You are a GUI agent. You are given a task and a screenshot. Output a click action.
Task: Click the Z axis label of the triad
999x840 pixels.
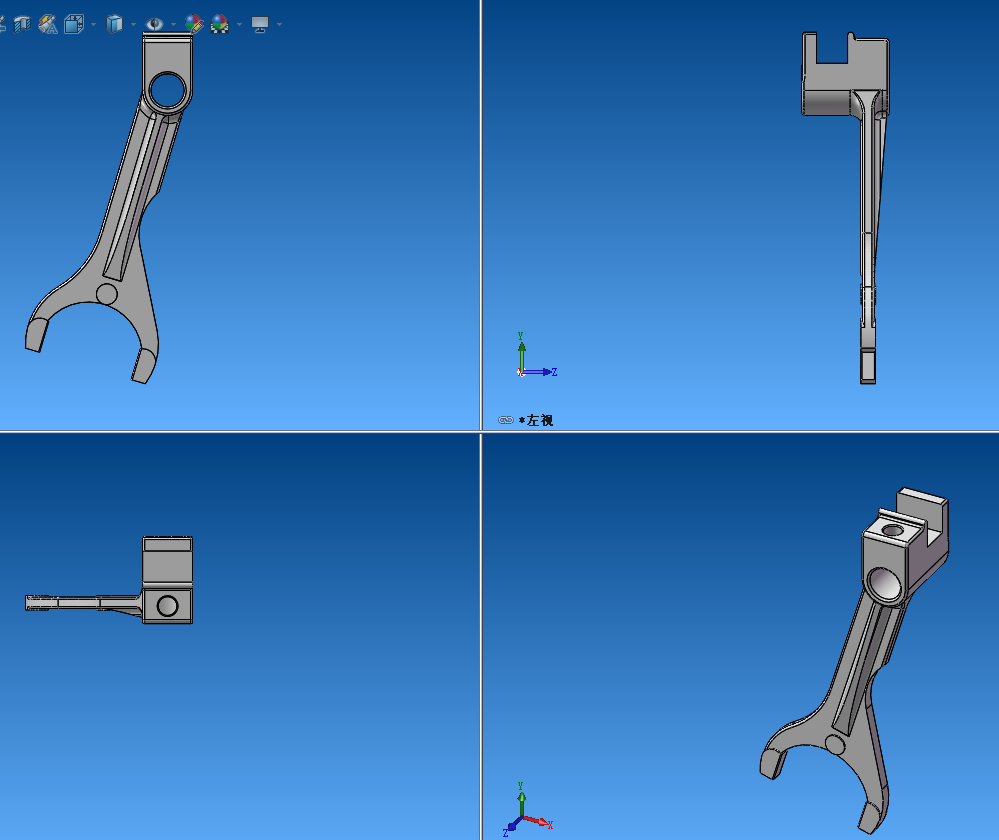click(x=554, y=372)
